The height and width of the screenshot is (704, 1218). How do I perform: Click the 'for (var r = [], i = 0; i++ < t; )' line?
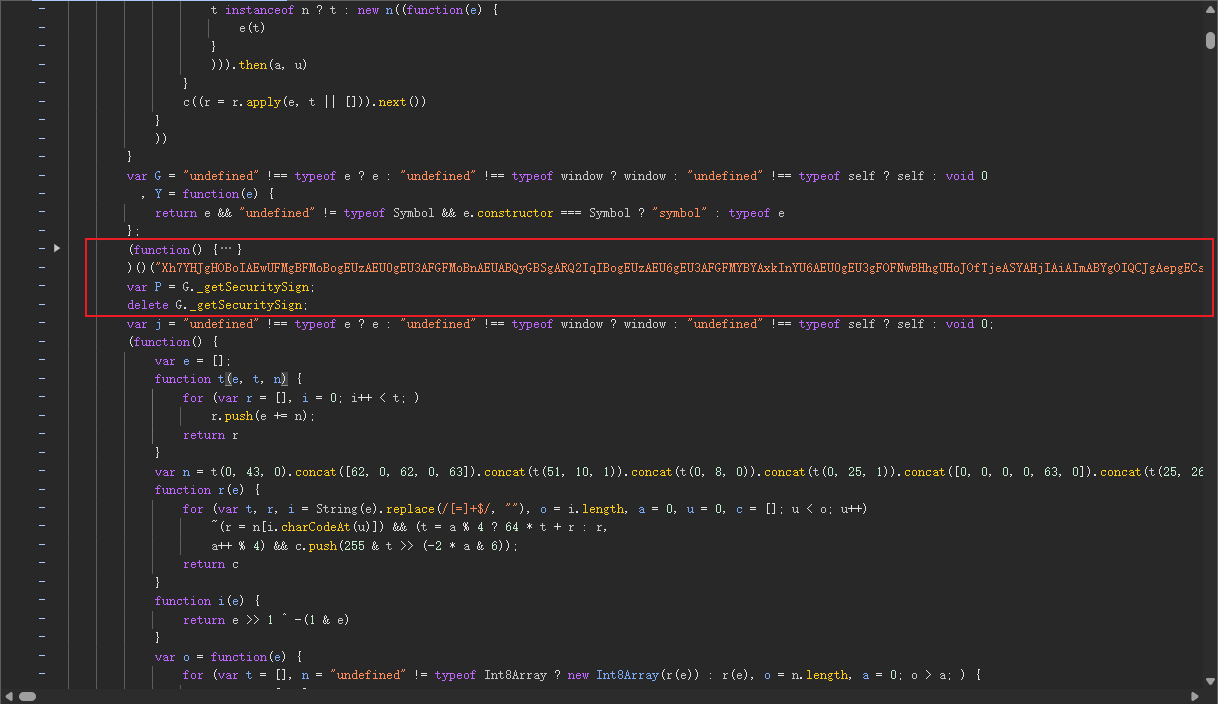301,398
